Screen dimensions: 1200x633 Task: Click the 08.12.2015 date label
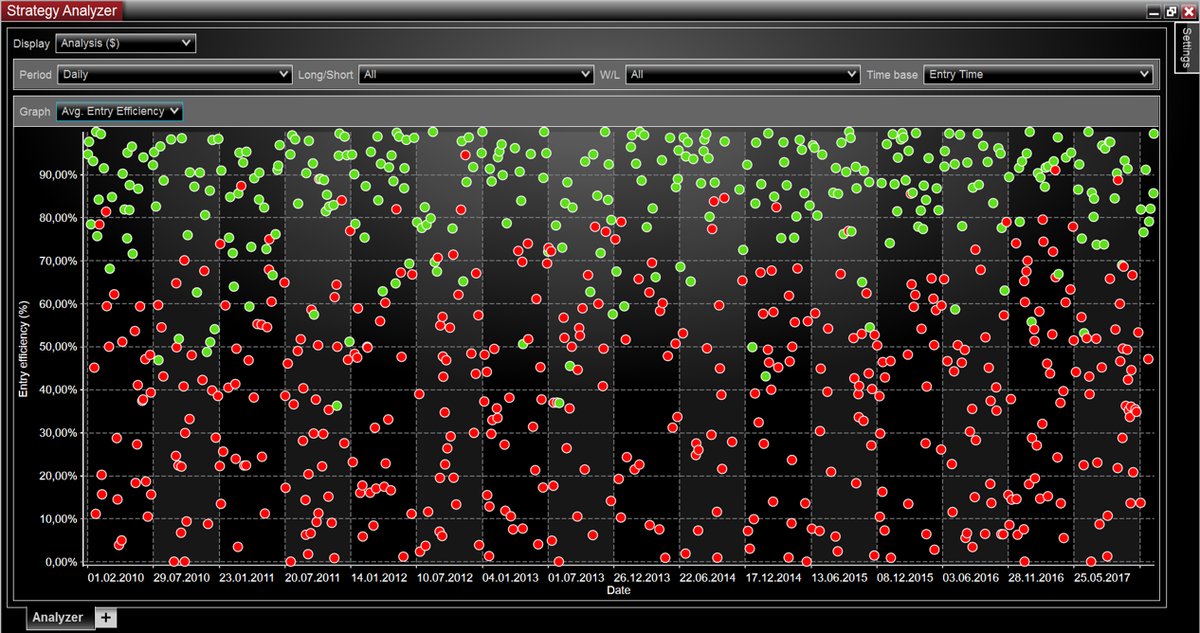[905, 577]
